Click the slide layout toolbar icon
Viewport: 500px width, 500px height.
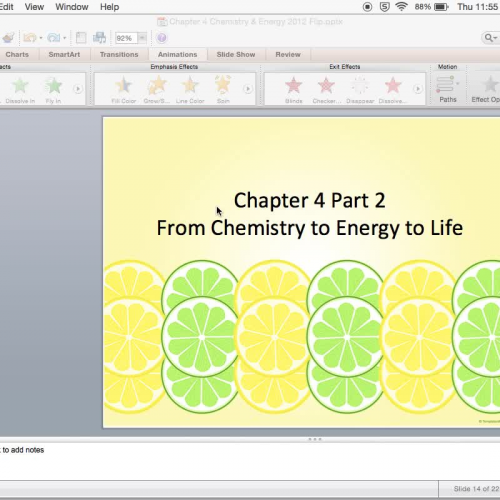pos(81,38)
